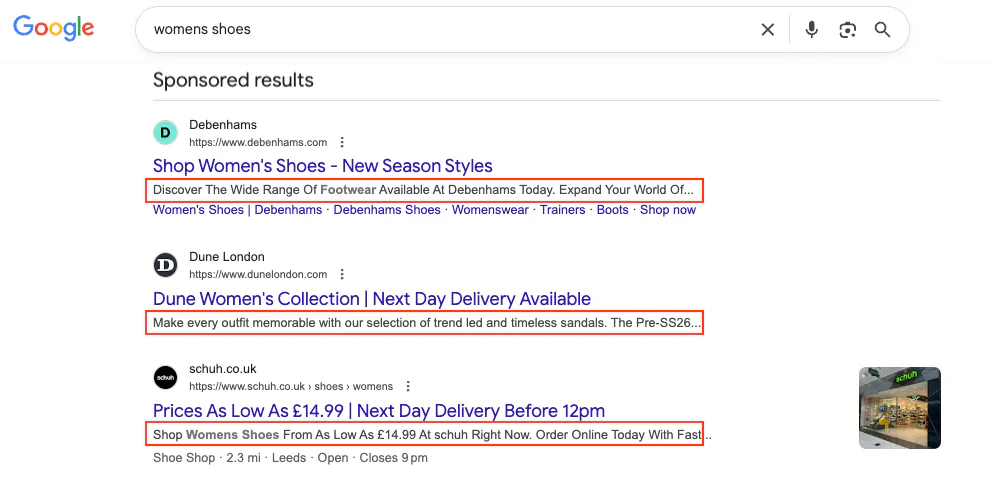Open 'Debenhams Shoes' sitelink

pyautogui.click(x=387, y=210)
